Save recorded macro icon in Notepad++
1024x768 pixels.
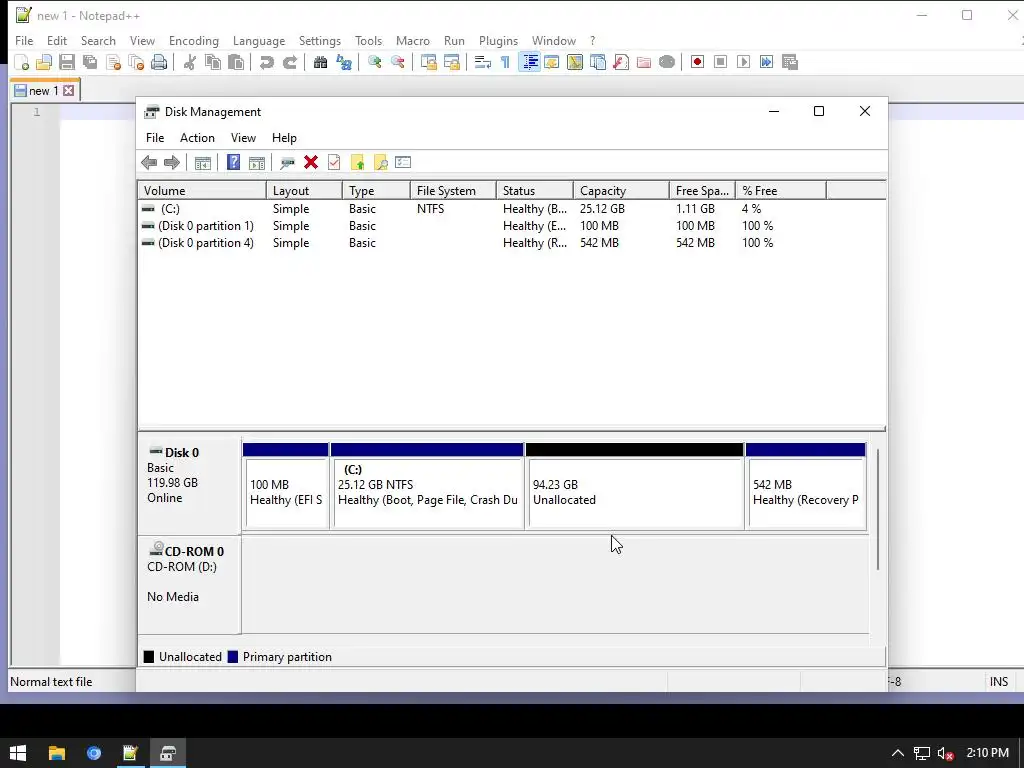click(x=790, y=62)
